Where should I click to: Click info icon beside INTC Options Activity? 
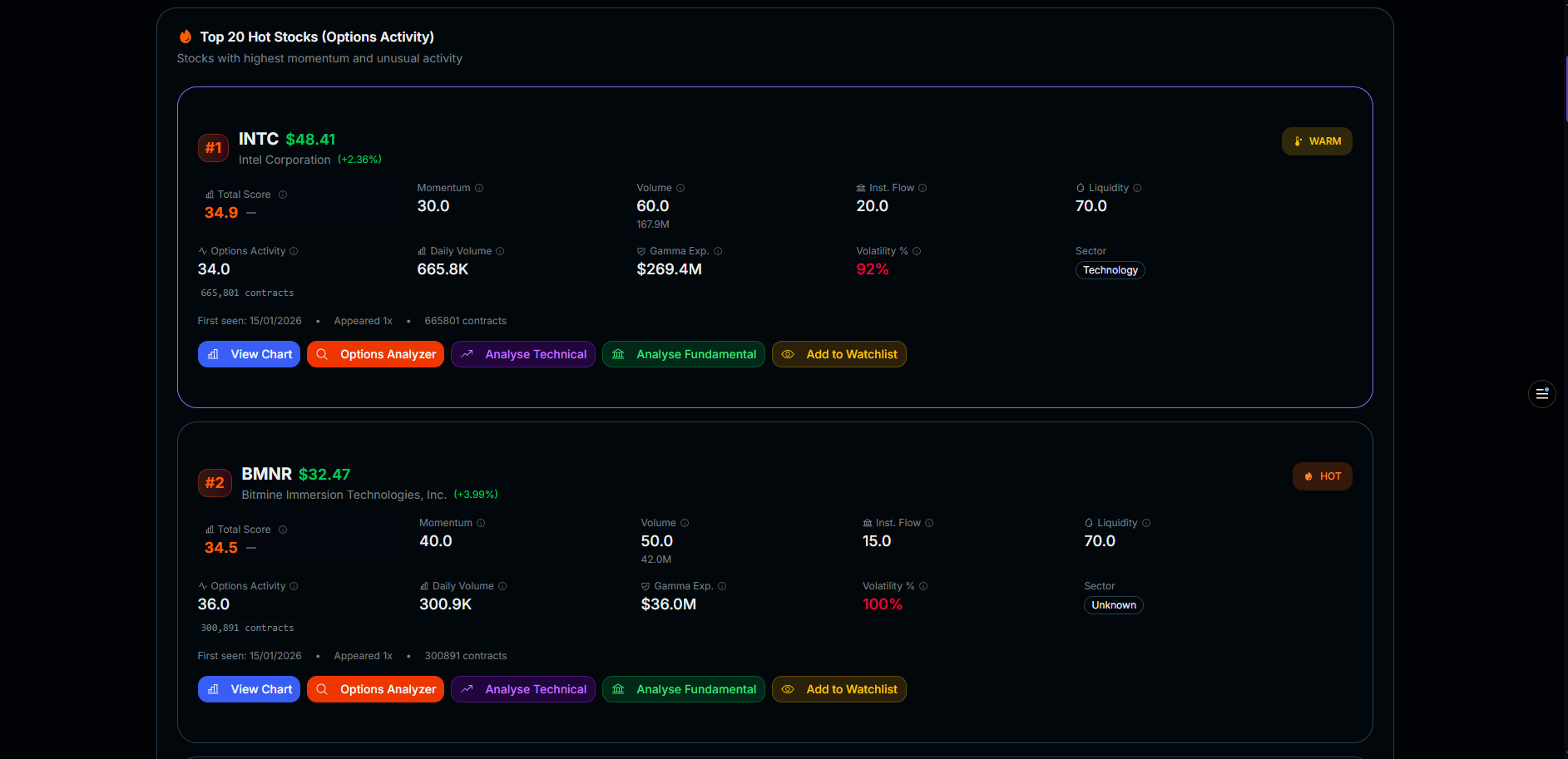click(294, 251)
